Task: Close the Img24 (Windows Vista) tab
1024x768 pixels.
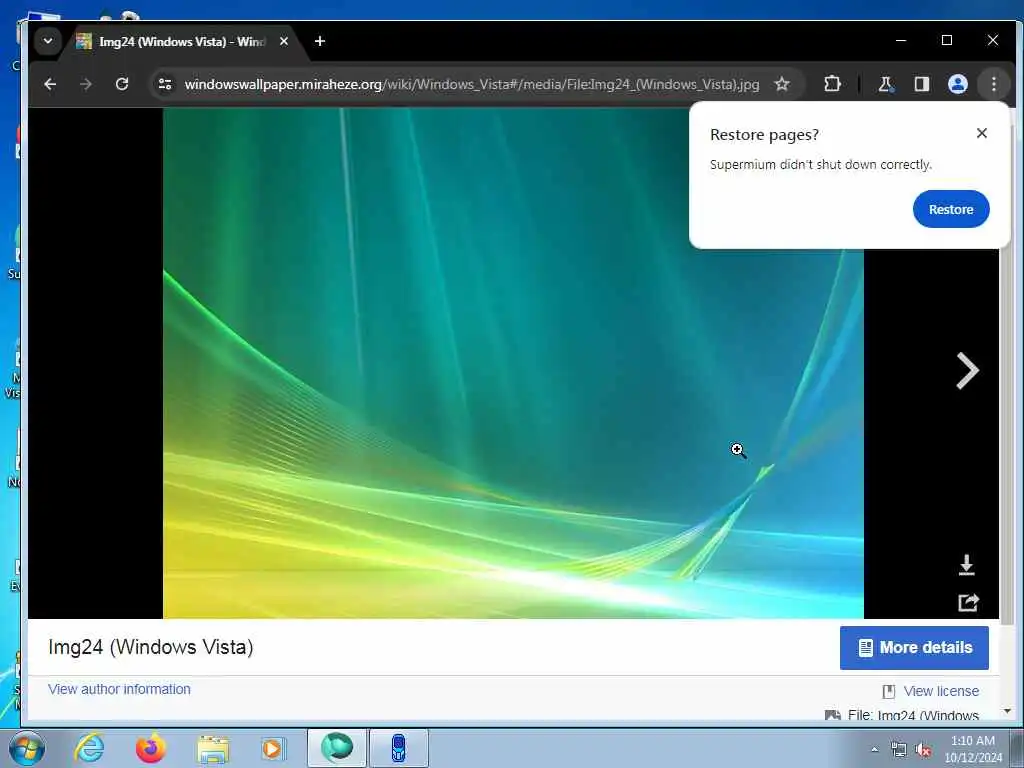Action: coord(284,41)
